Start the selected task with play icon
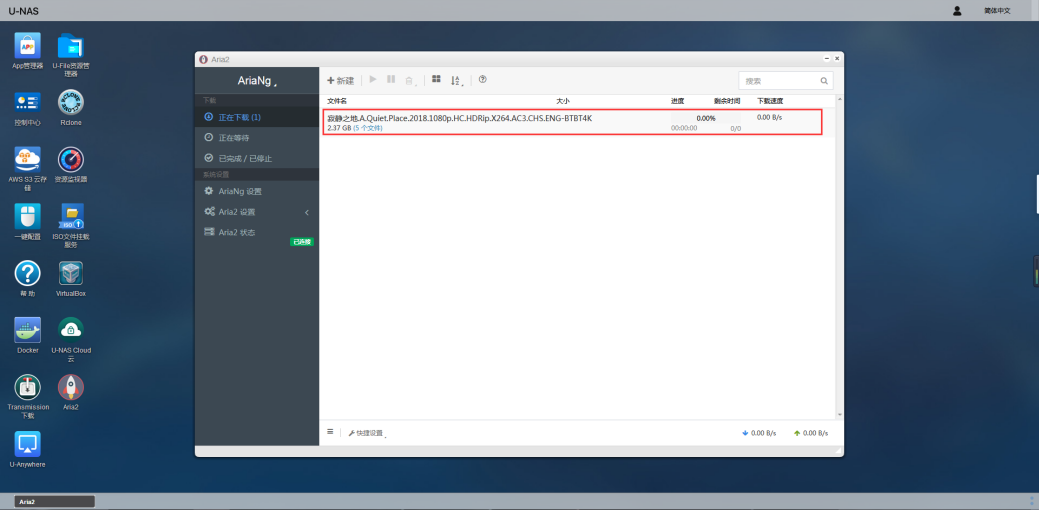 (372, 79)
